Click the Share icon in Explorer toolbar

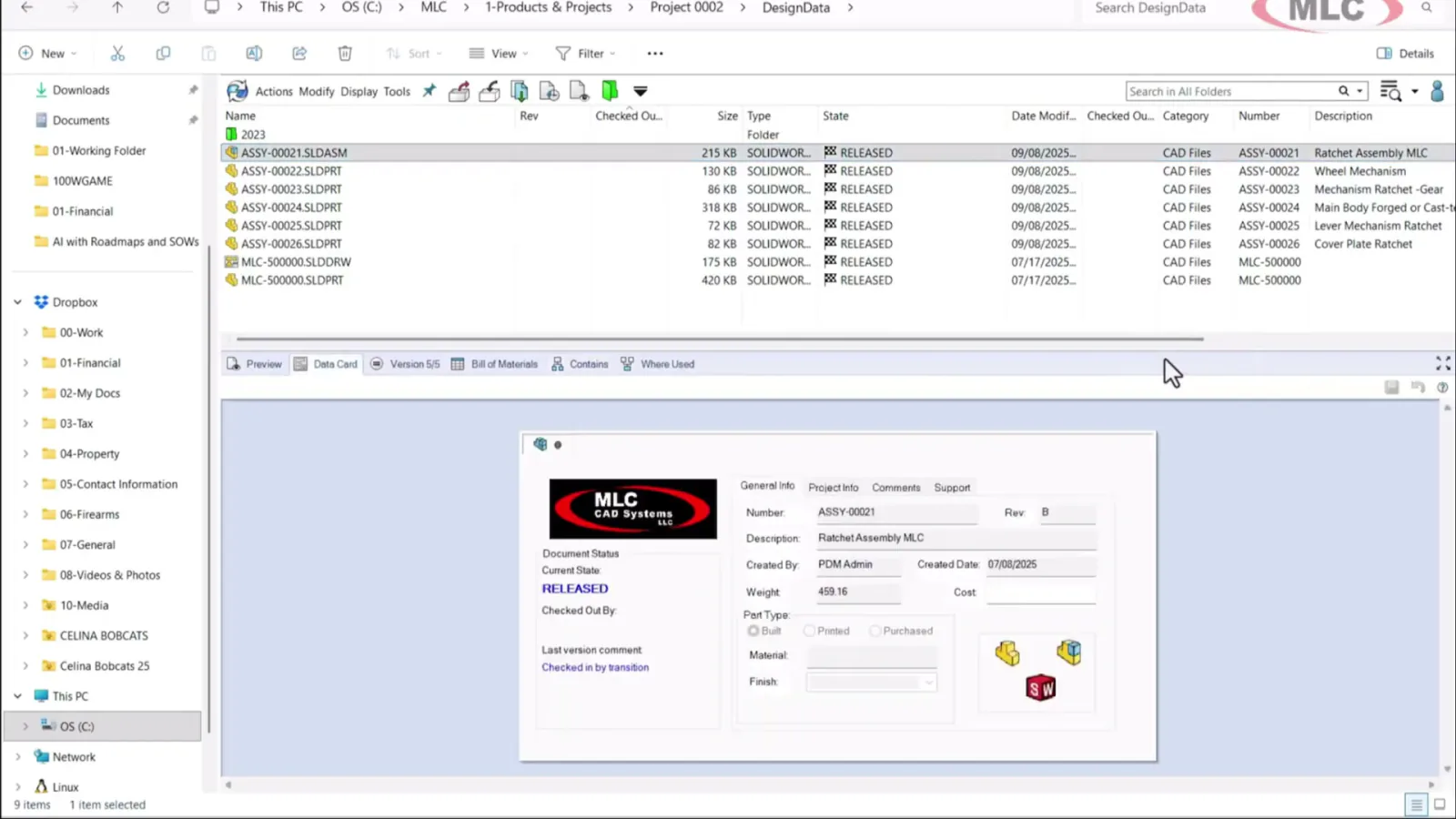(299, 54)
